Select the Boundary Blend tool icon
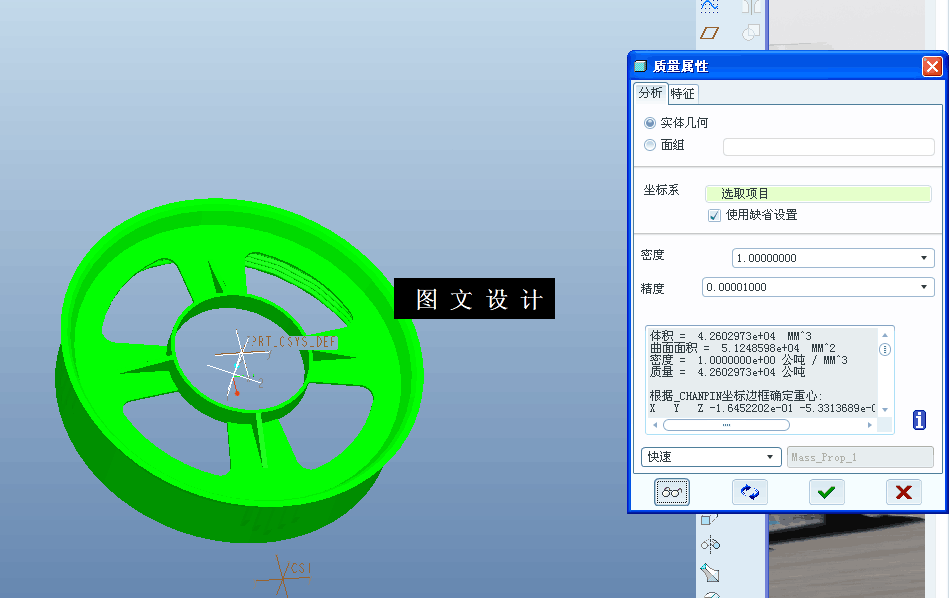This screenshot has width=949, height=598. (x=708, y=7)
